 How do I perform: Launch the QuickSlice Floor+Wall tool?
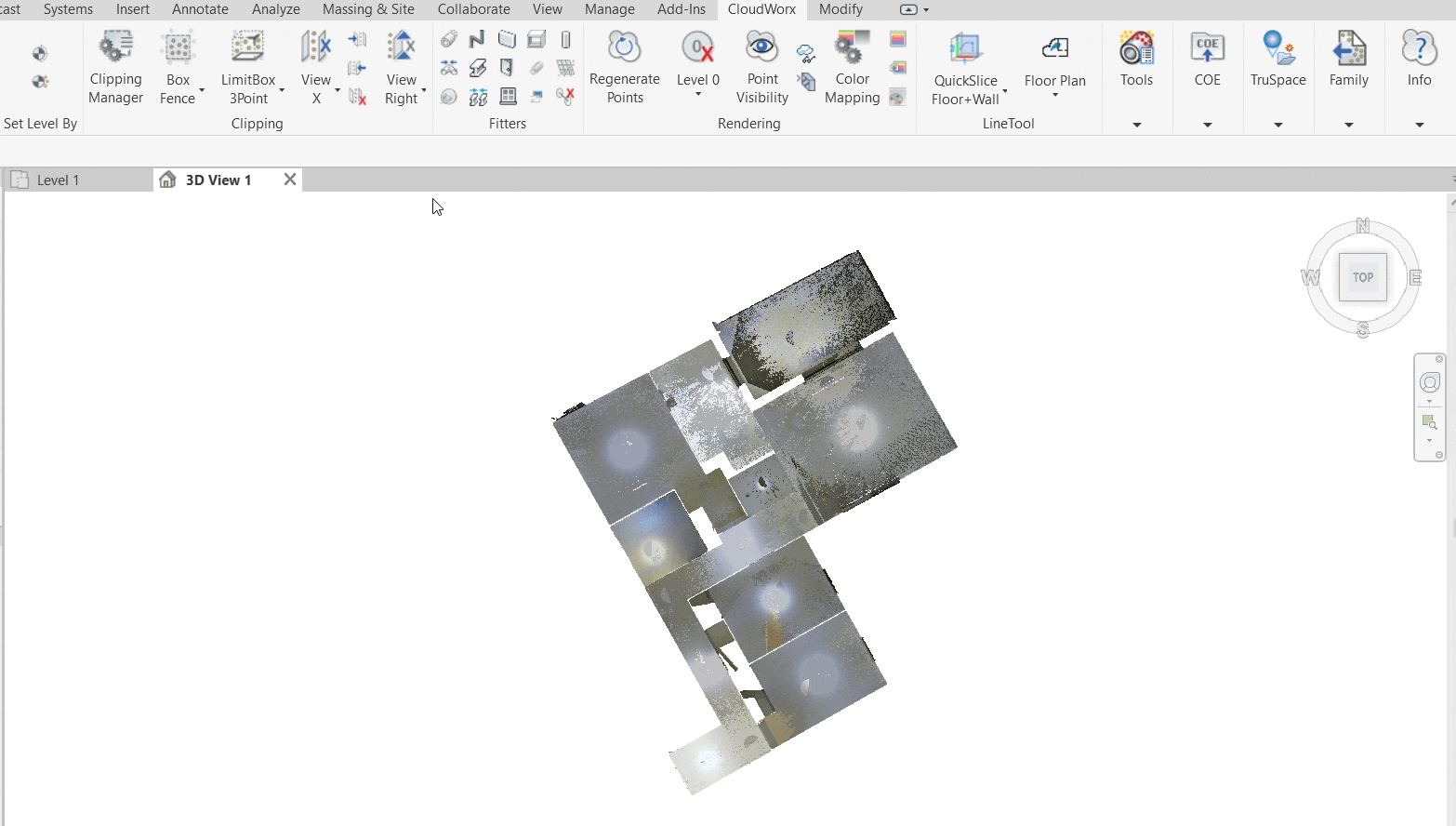point(965,67)
